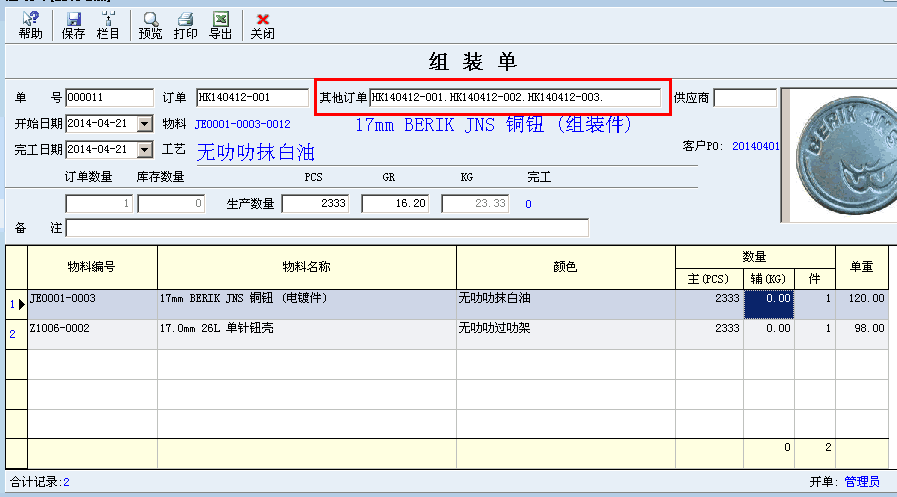897x497 pixels.
Task: Expand the 完工日期 date dropdown
Action: (145, 150)
